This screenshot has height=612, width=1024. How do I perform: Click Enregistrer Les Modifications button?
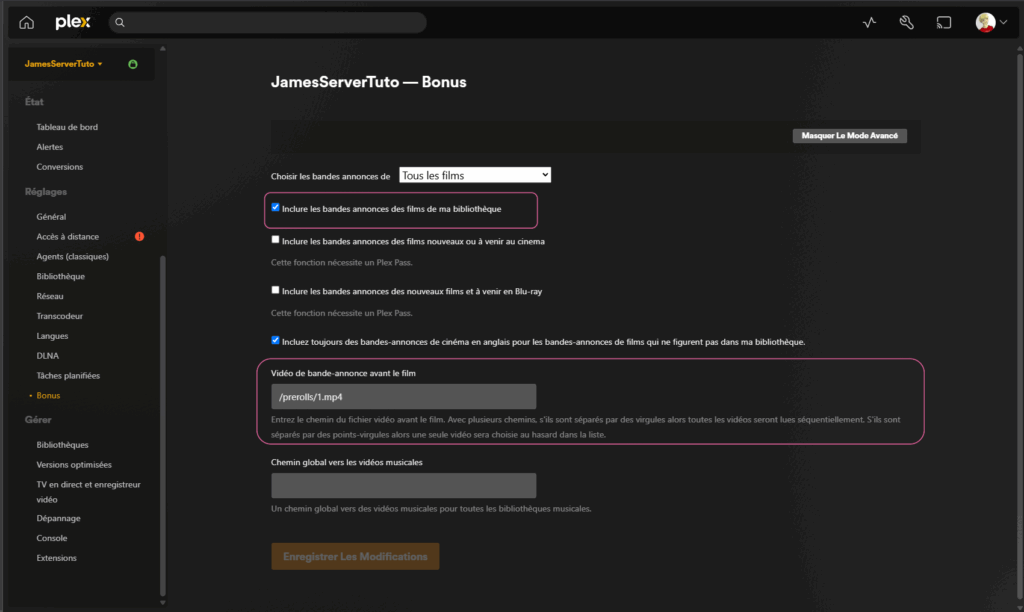point(355,556)
